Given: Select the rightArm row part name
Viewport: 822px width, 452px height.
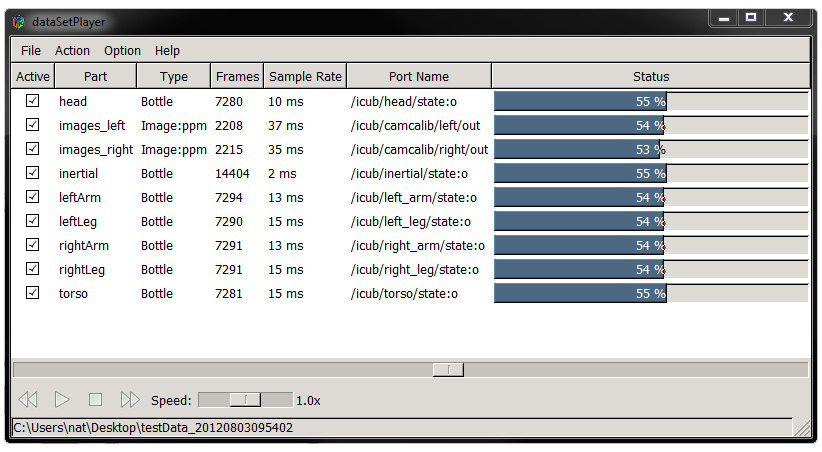Looking at the screenshot, I should [x=81, y=245].
